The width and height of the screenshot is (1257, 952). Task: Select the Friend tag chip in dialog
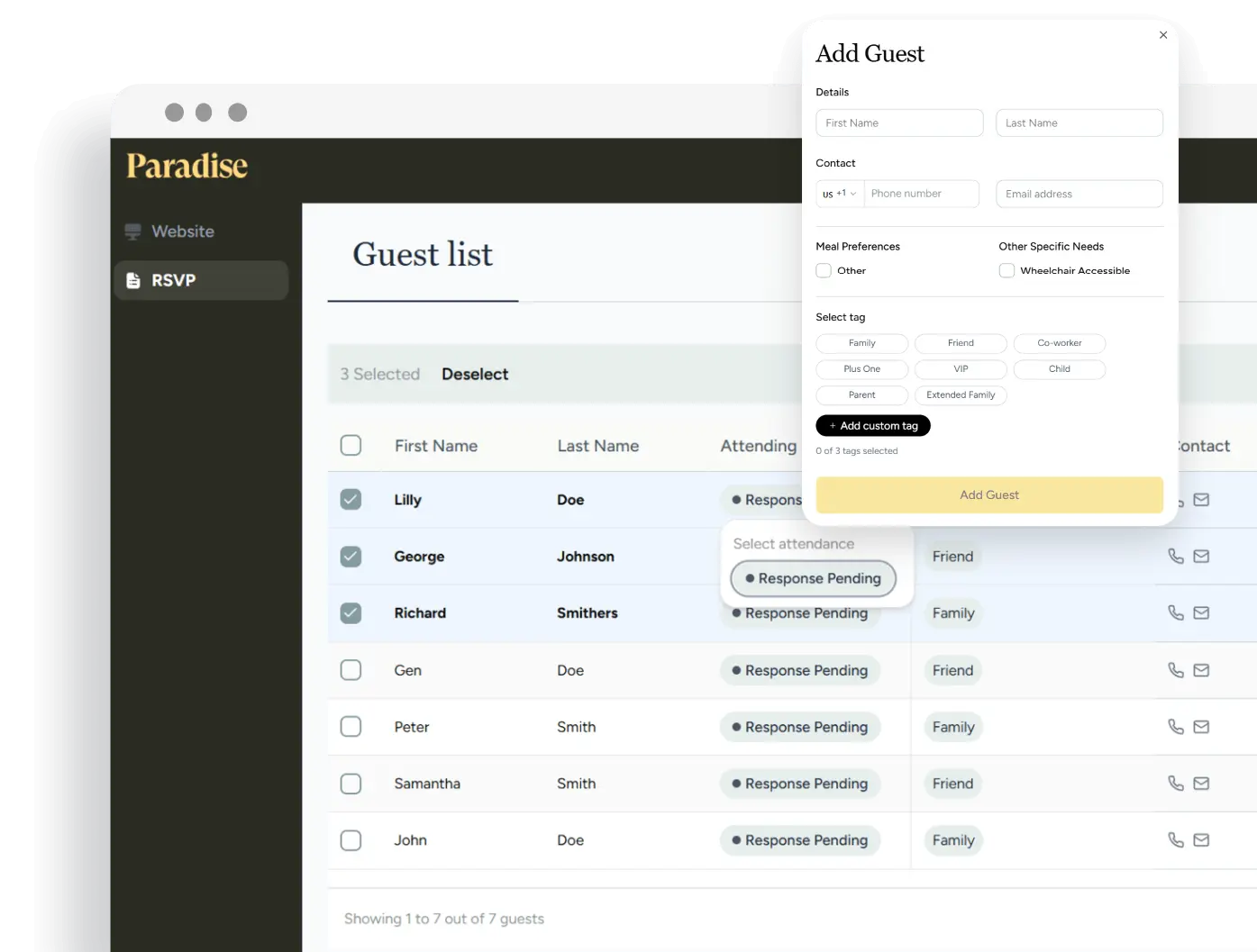point(961,343)
